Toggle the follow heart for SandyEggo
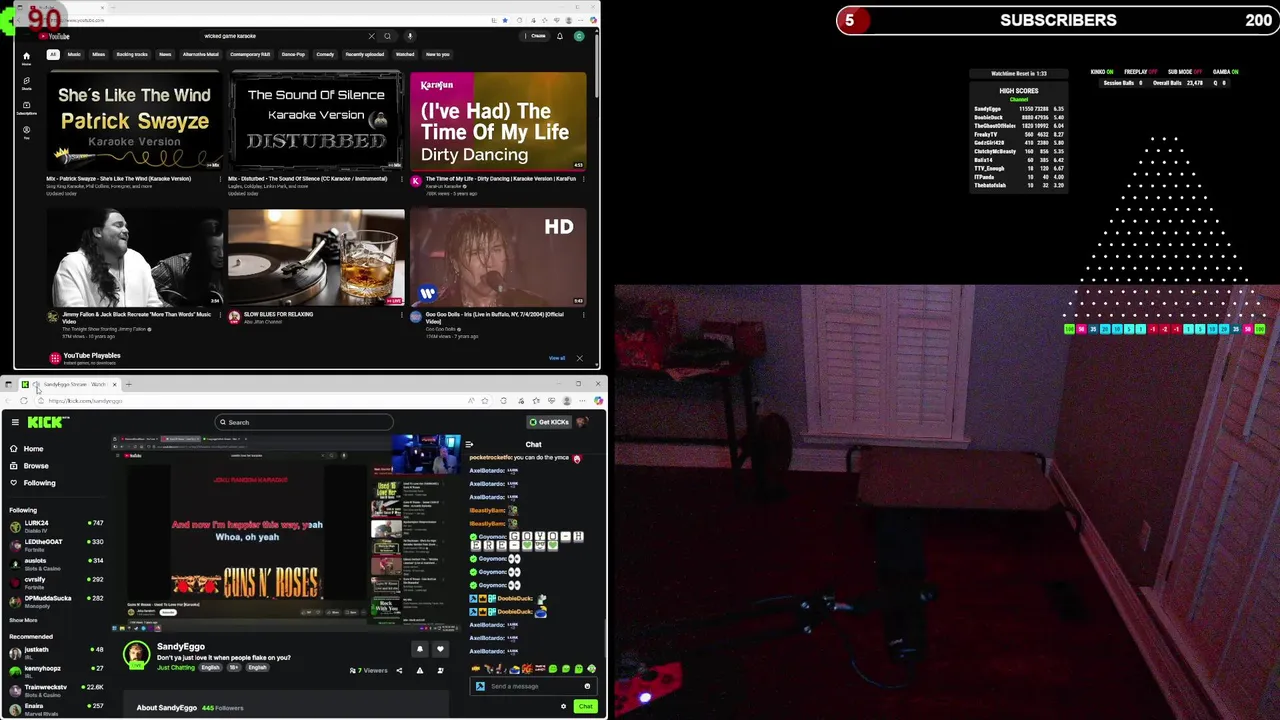The width and height of the screenshot is (1280, 720). tap(440, 649)
